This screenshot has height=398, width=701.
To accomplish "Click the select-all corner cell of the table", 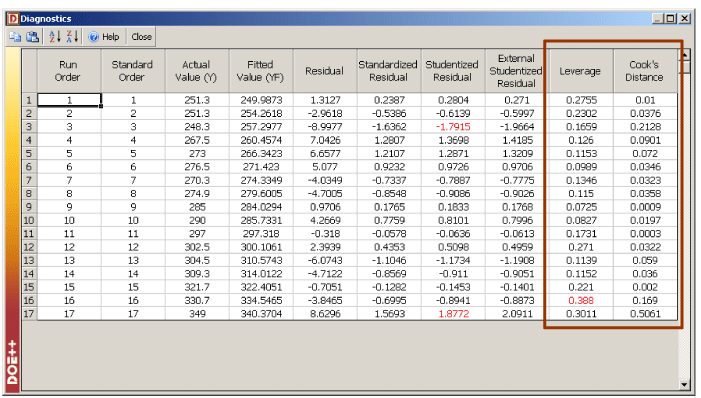I will (30, 71).
